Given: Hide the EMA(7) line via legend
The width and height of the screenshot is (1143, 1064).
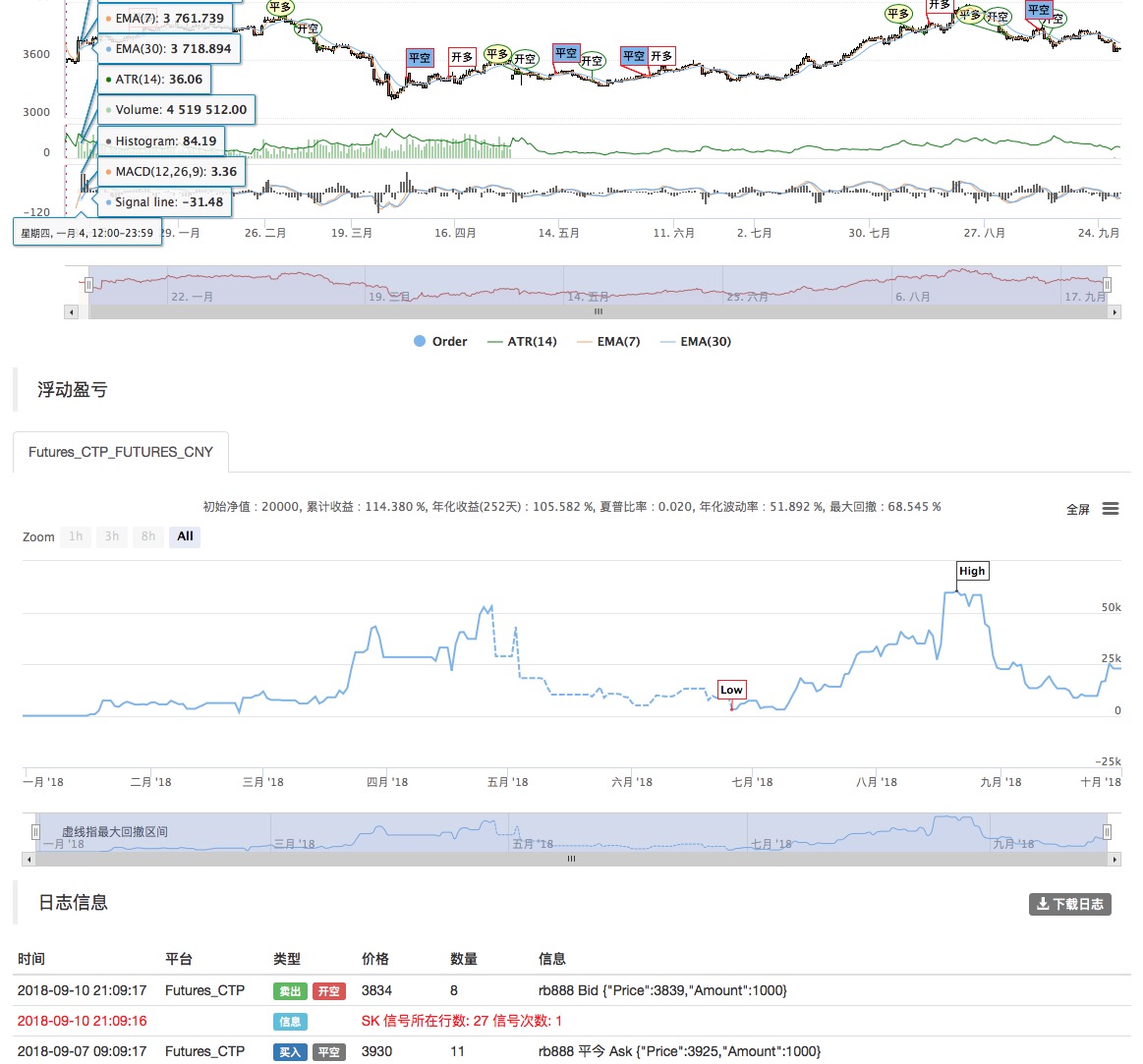Looking at the screenshot, I should coord(608,341).
